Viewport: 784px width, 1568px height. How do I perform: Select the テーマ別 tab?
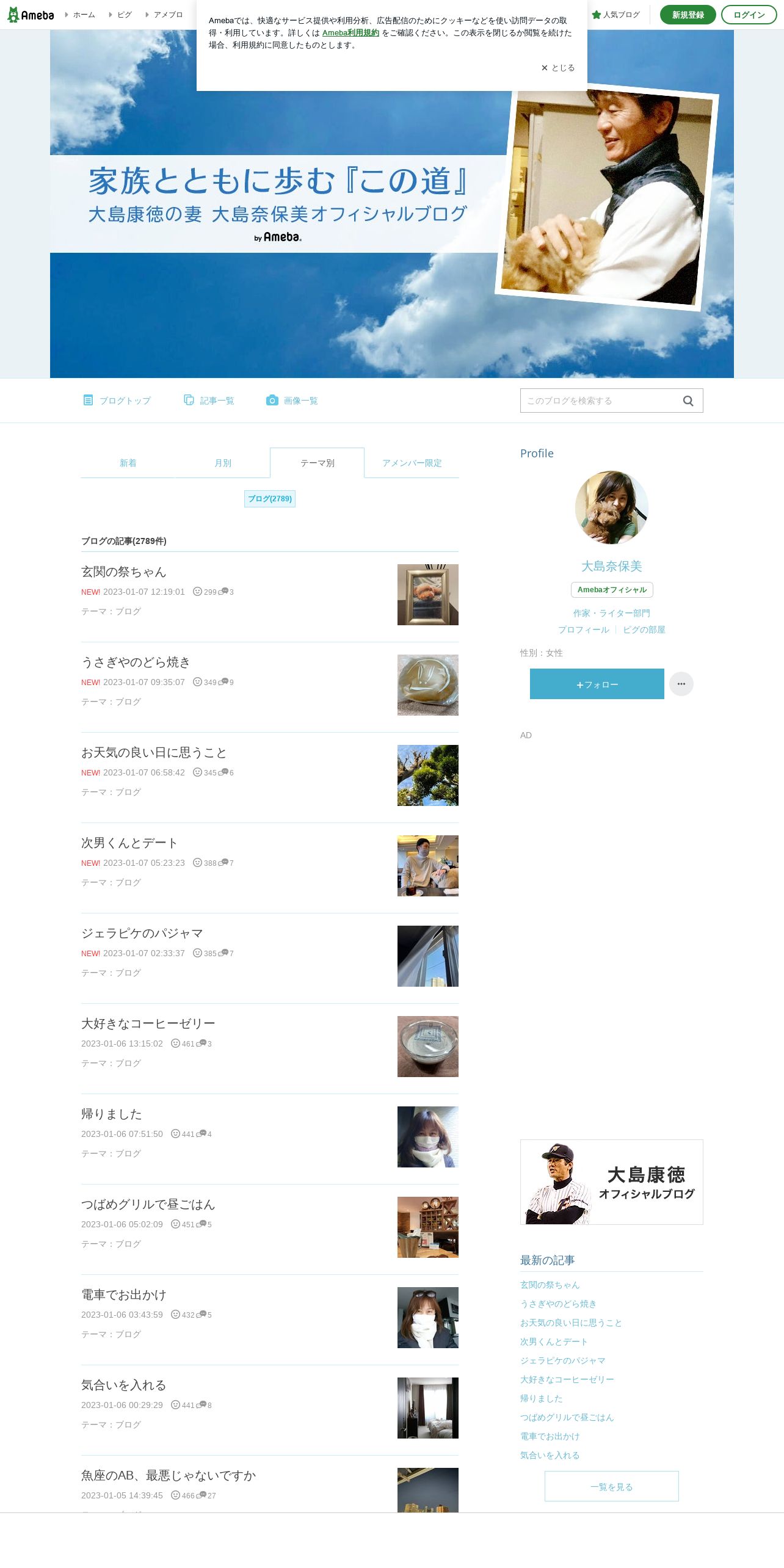pos(318,463)
